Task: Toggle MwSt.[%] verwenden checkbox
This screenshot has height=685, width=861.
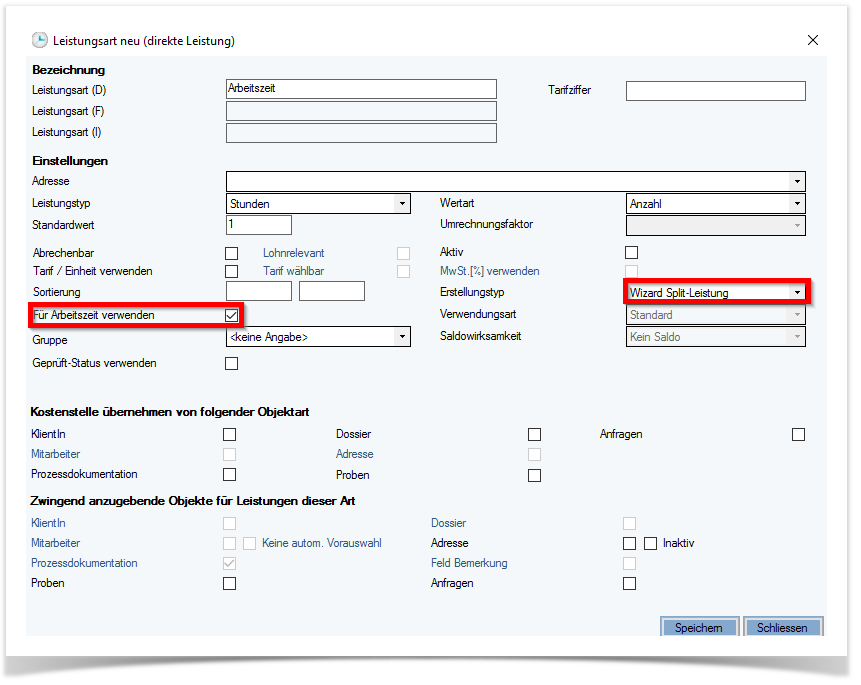Action: coord(631,271)
